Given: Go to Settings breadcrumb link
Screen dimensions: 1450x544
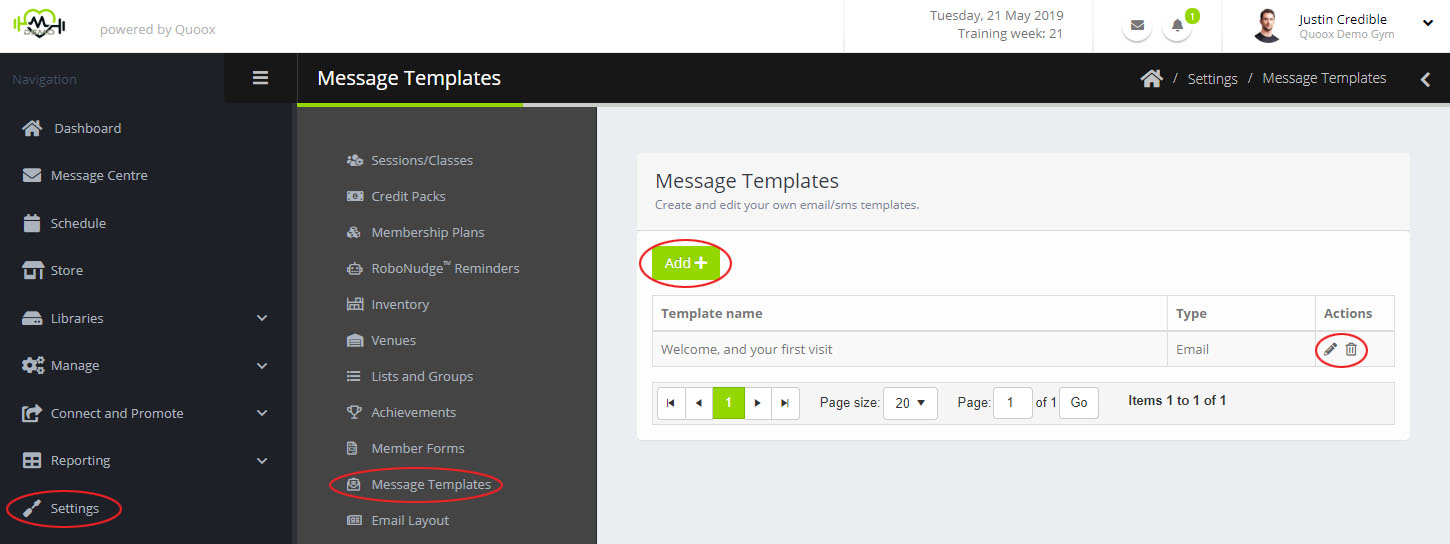Looking at the screenshot, I should pos(1212,79).
